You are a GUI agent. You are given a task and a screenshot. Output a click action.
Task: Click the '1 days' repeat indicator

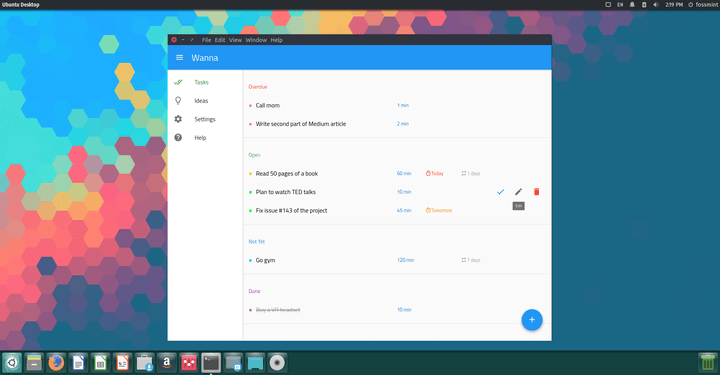(471, 174)
